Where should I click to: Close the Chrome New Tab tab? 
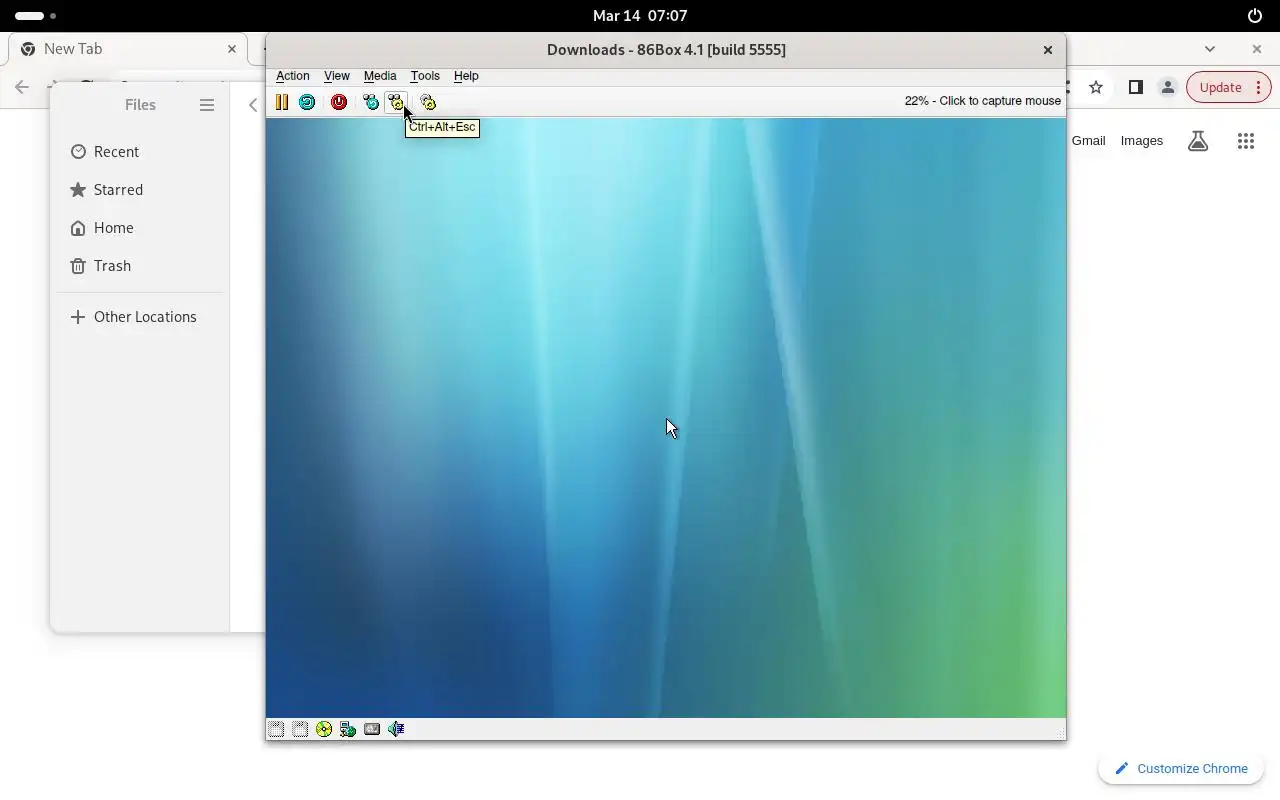tap(232, 49)
